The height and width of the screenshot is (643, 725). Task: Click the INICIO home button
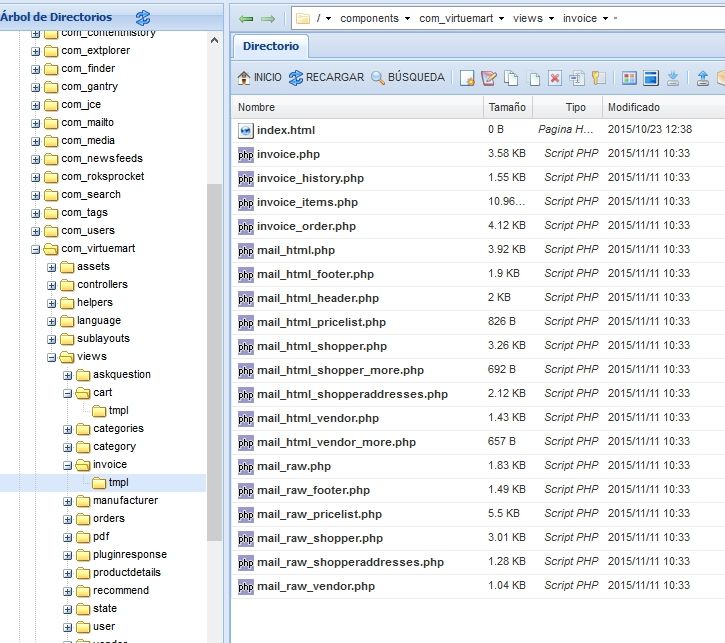tap(259, 77)
